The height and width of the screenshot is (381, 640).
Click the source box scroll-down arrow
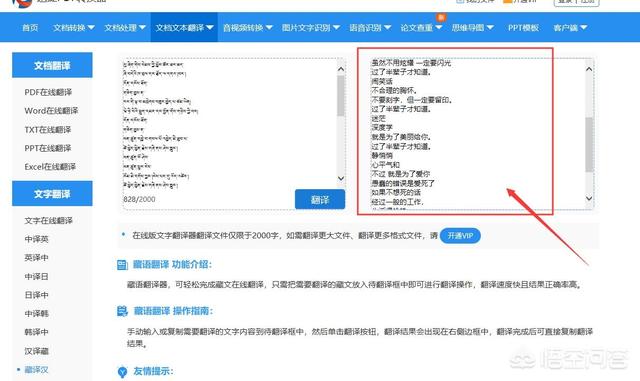pyautogui.click(x=341, y=178)
